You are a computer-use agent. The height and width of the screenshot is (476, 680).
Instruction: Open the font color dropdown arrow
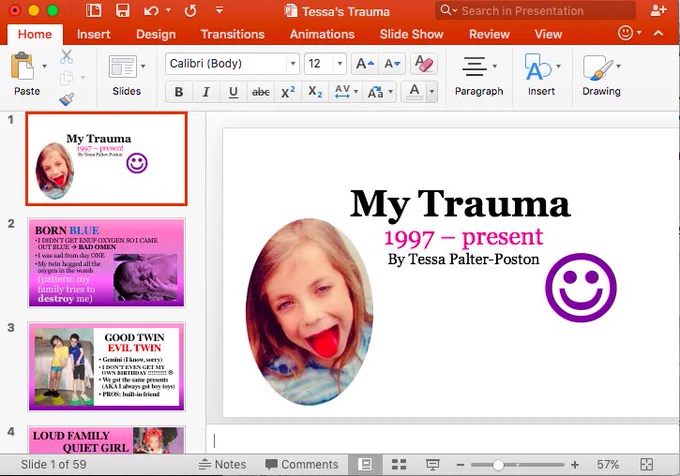tap(432, 91)
